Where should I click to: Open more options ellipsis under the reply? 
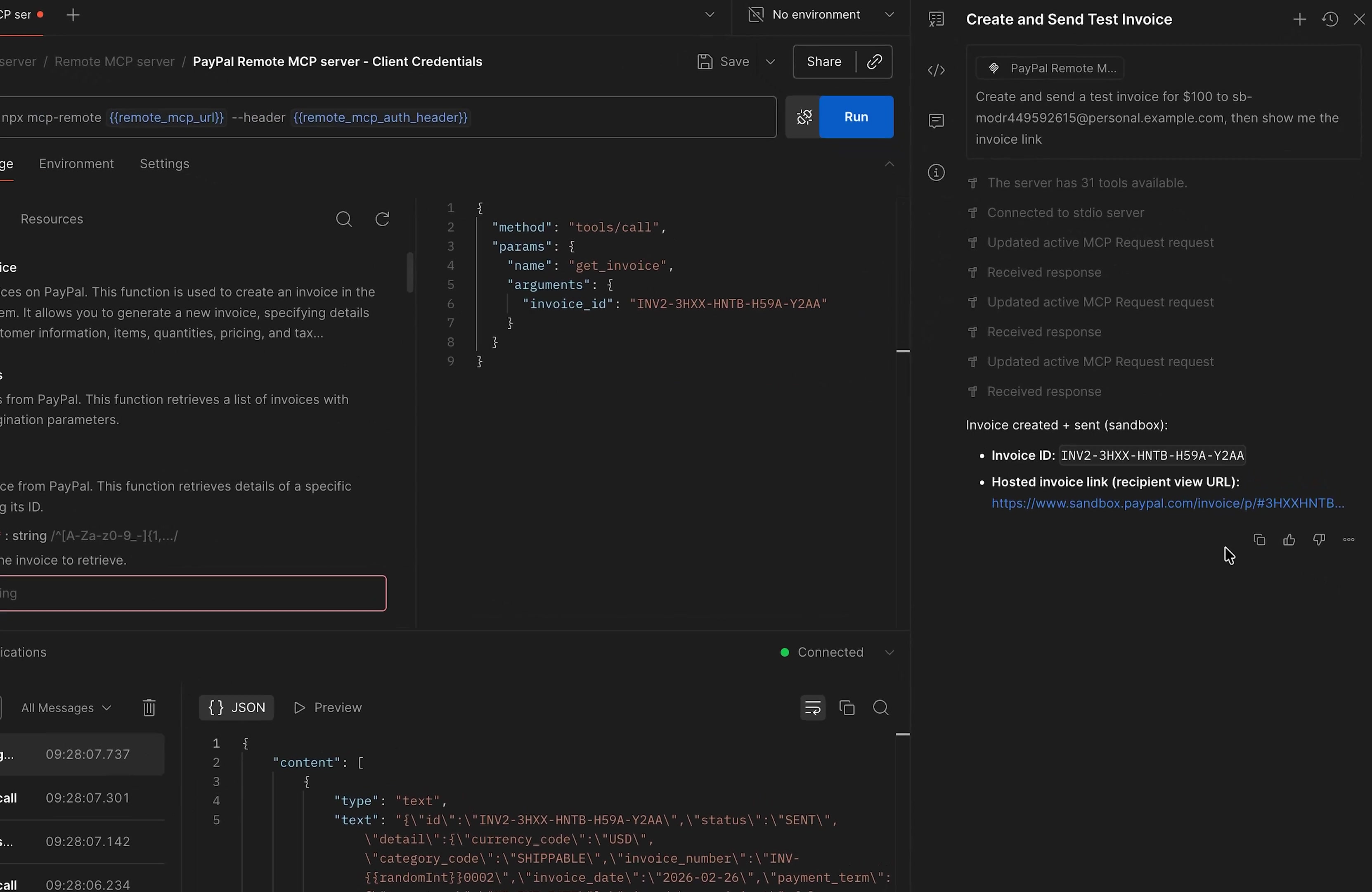click(x=1349, y=540)
